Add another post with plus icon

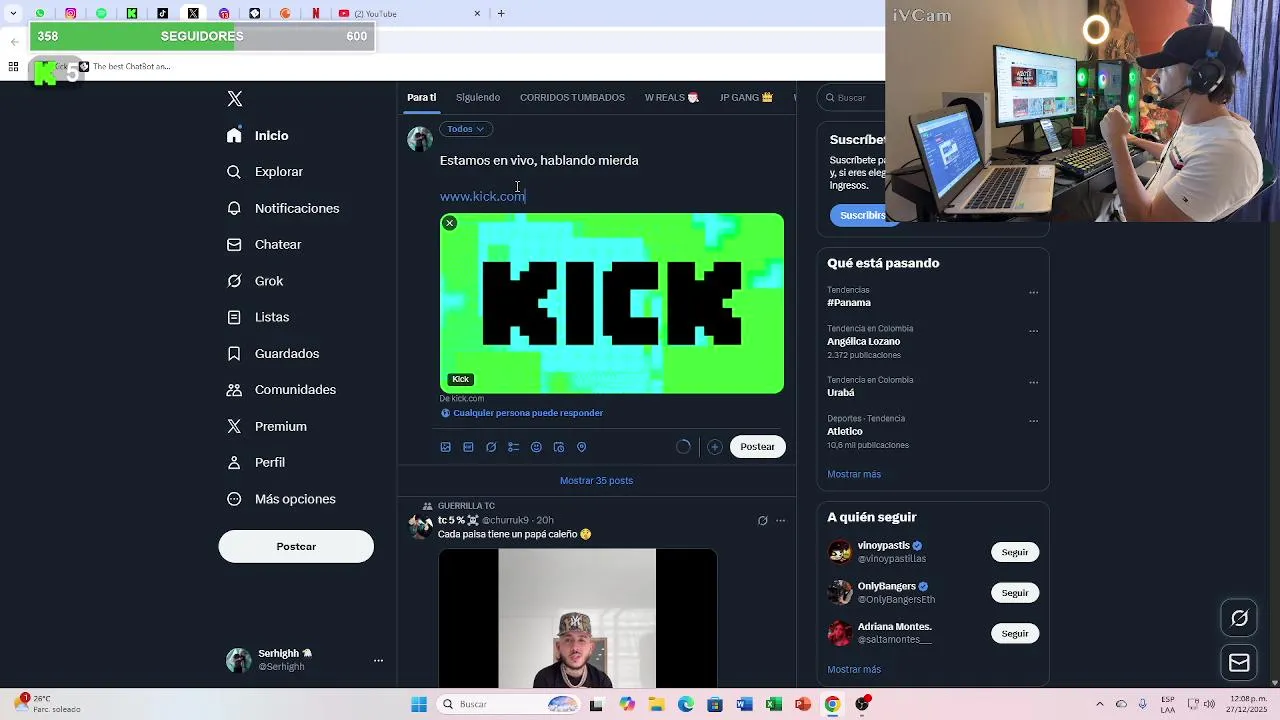[714, 447]
